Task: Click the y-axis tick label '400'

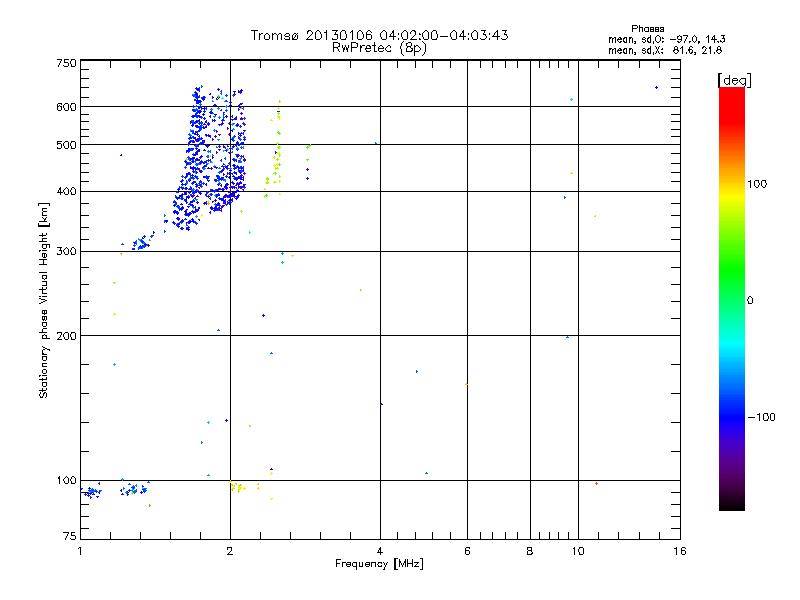Action: (x=66, y=192)
